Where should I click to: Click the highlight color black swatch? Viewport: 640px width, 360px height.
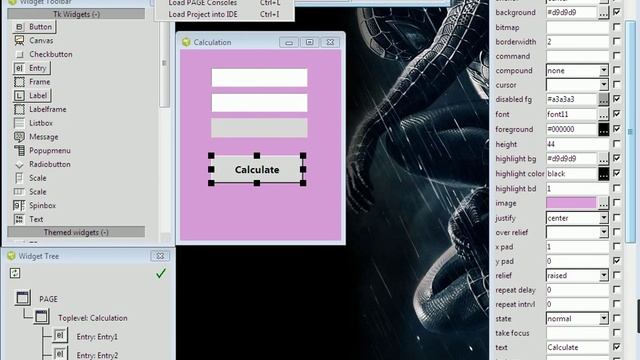603,174
